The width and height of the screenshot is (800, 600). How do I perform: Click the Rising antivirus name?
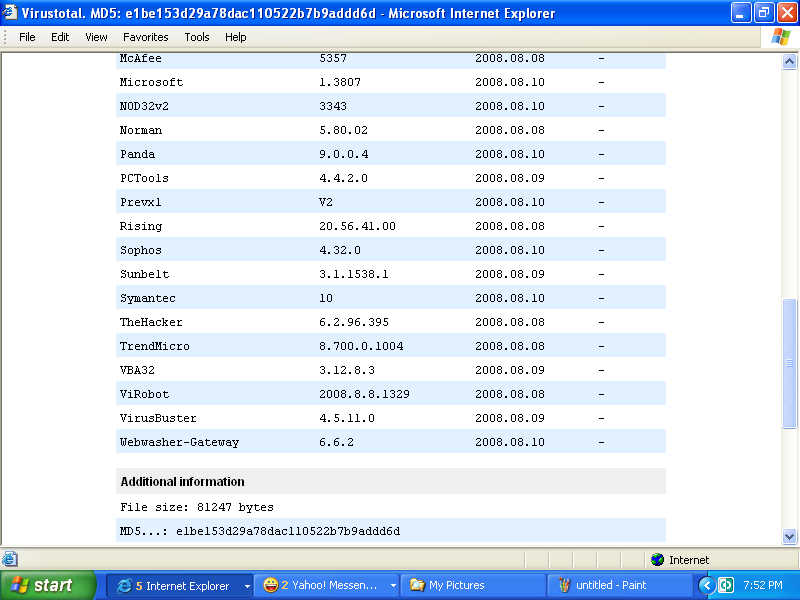click(141, 226)
